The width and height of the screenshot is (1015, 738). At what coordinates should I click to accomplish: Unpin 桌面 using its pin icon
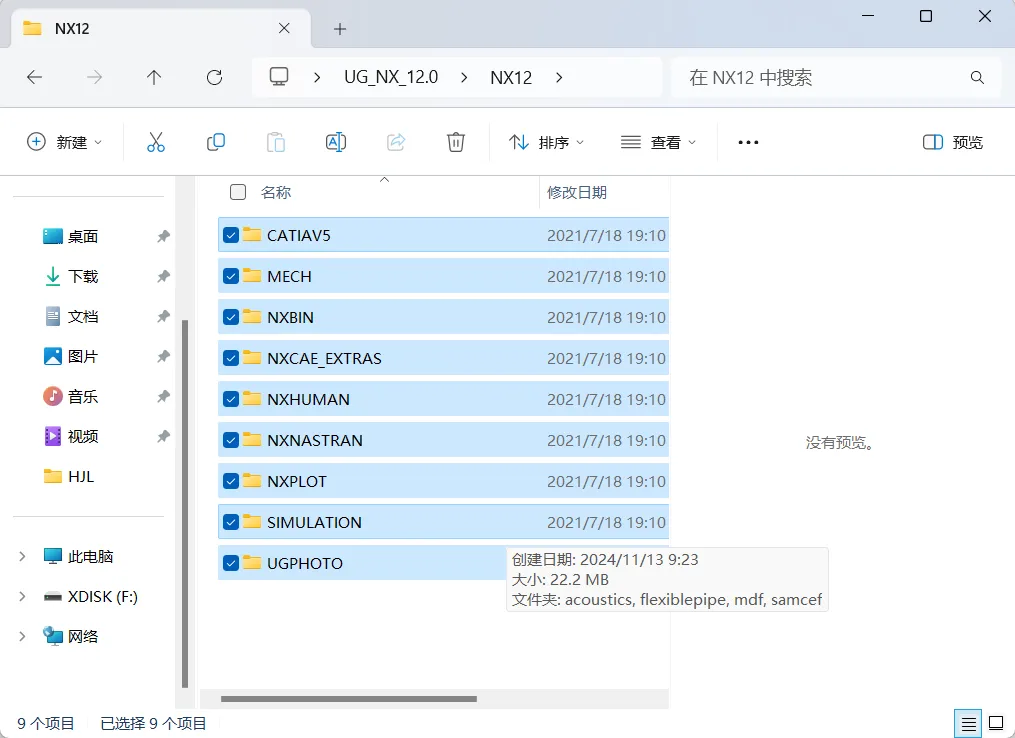click(x=163, y=236)
